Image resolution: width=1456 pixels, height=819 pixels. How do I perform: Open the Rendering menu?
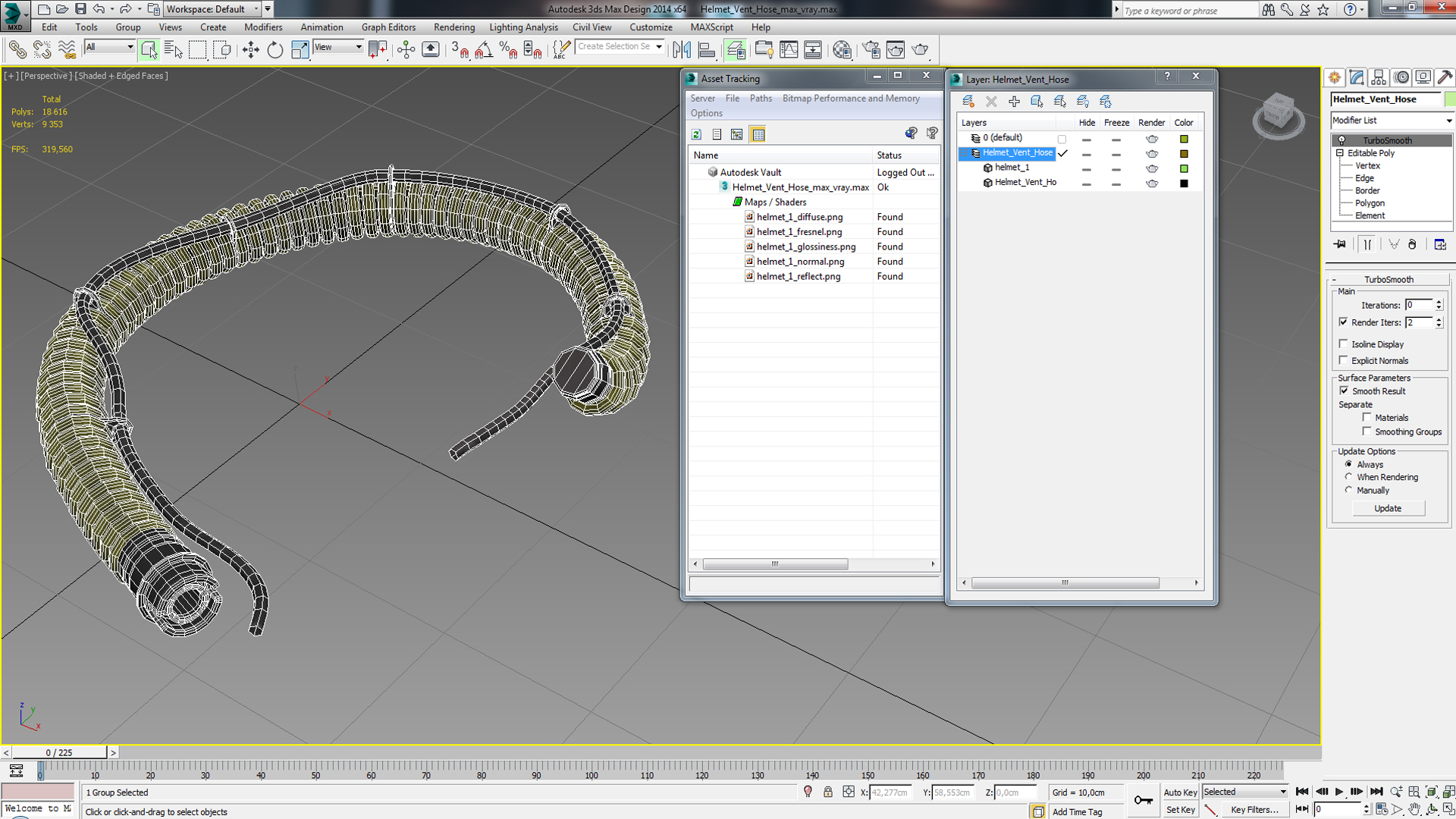(453, 27)
